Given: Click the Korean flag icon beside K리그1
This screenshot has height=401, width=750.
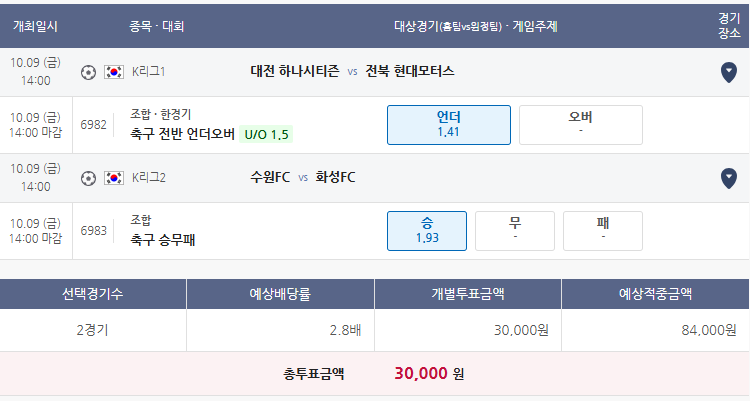Looking at the screenshot, I should click(114, 72).
